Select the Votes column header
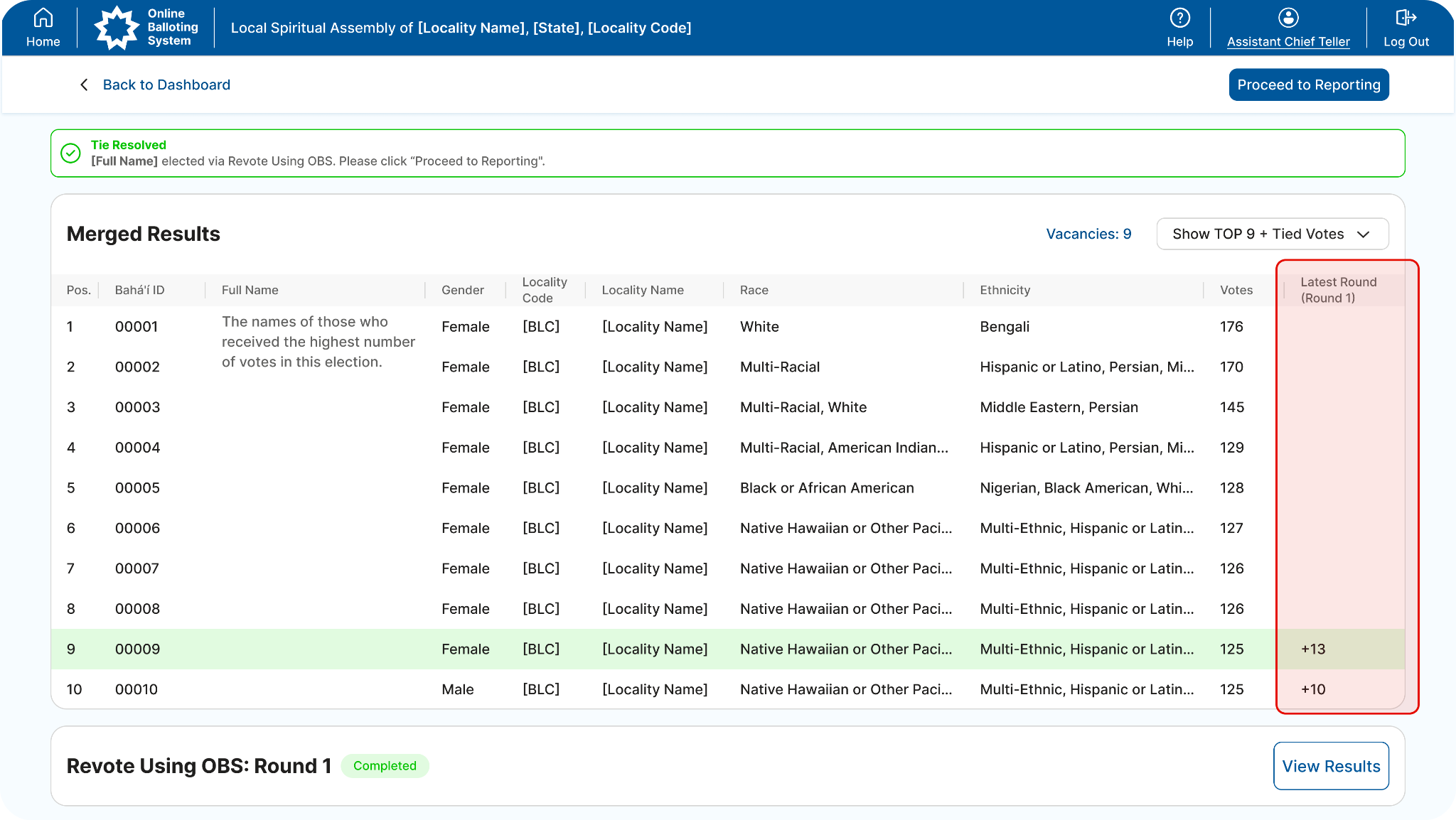 point(1236,290)
